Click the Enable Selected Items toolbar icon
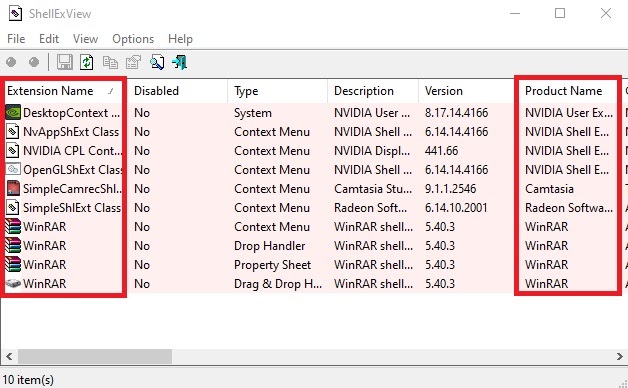 34,62
